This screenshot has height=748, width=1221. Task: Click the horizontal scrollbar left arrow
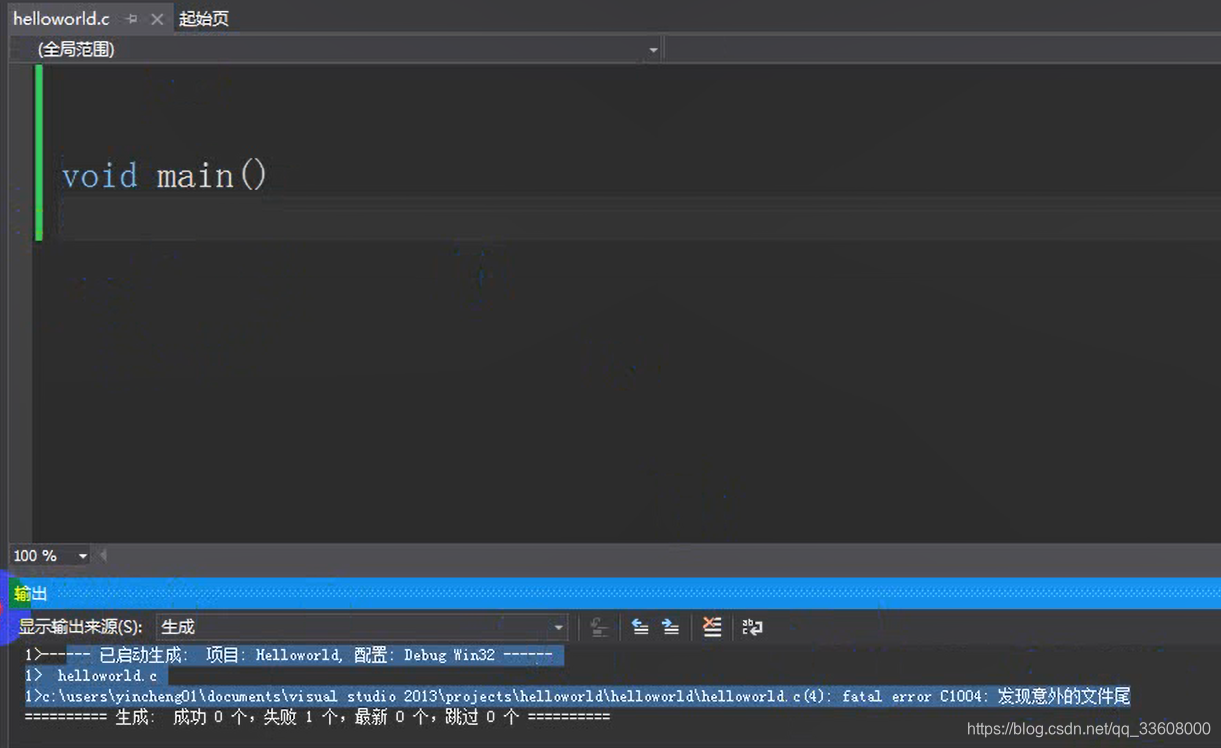point(102,555)
